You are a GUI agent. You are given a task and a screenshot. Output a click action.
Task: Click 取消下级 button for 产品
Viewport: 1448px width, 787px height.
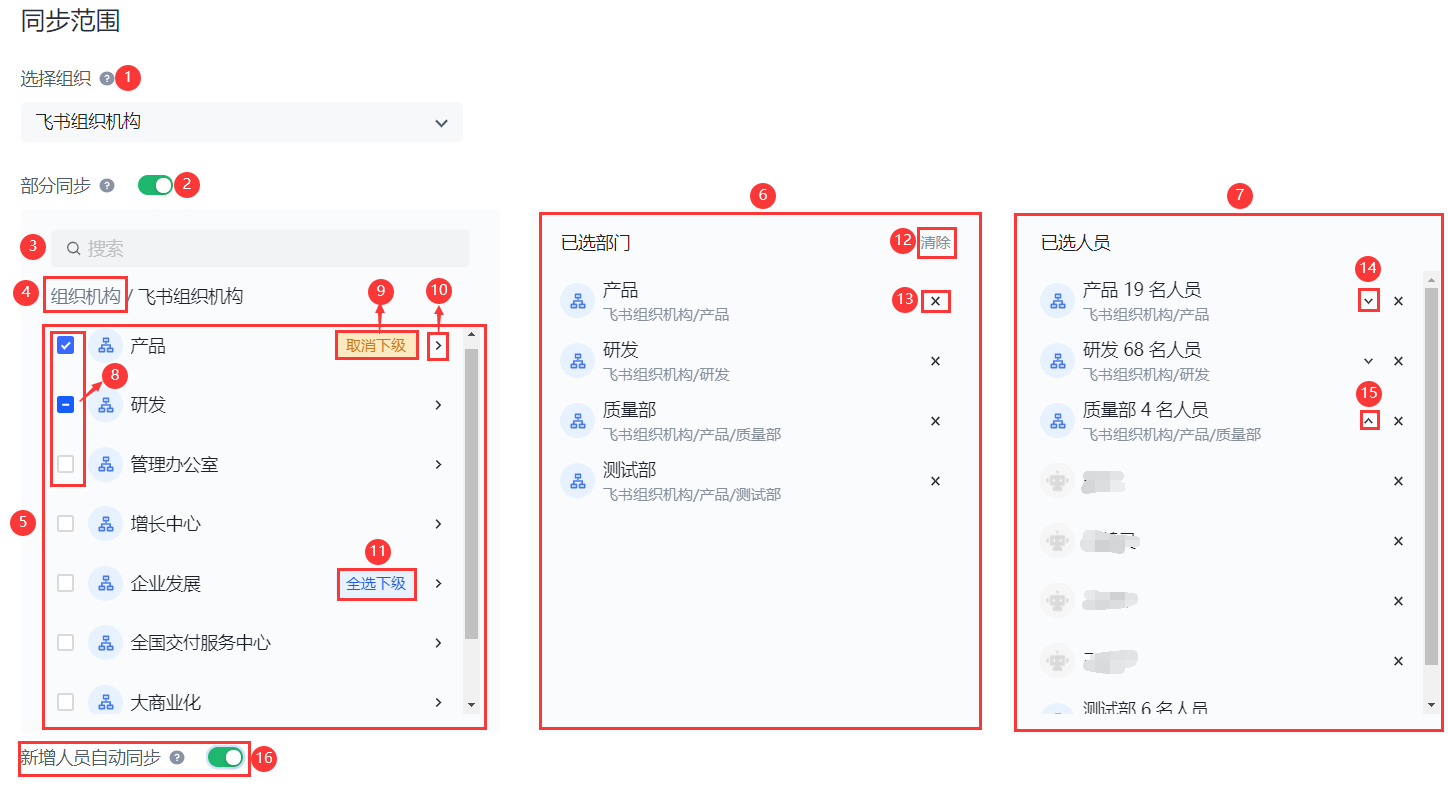(x=376, y=346)
